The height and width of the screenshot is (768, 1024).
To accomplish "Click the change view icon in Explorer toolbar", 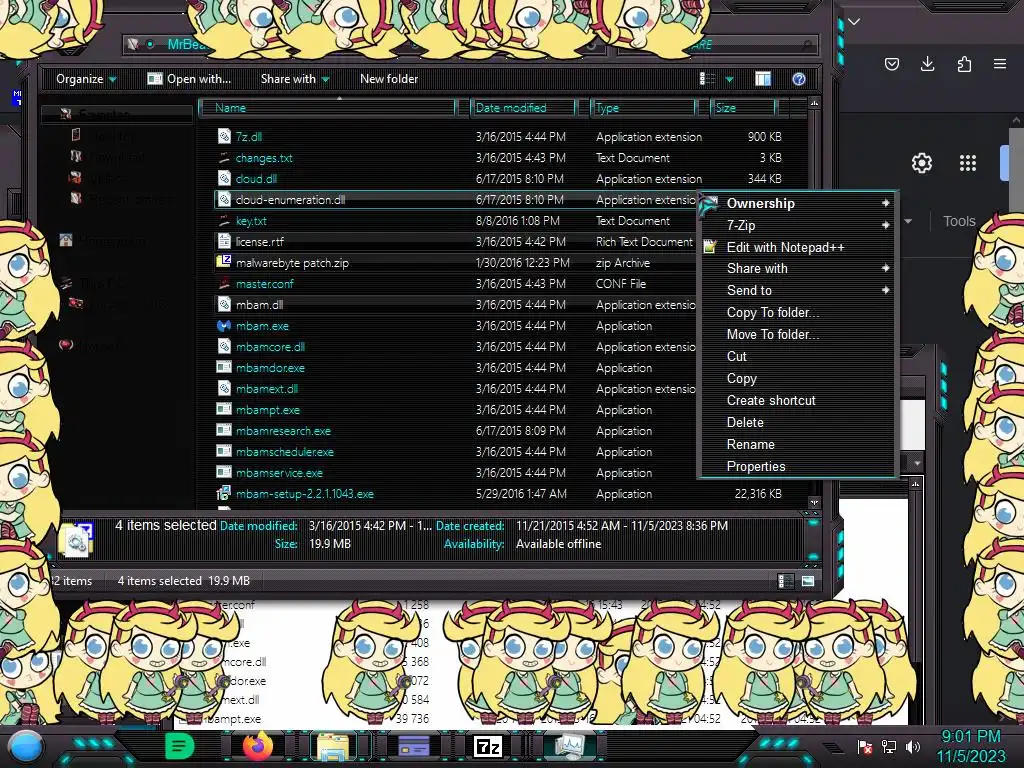I will [707, 79].
